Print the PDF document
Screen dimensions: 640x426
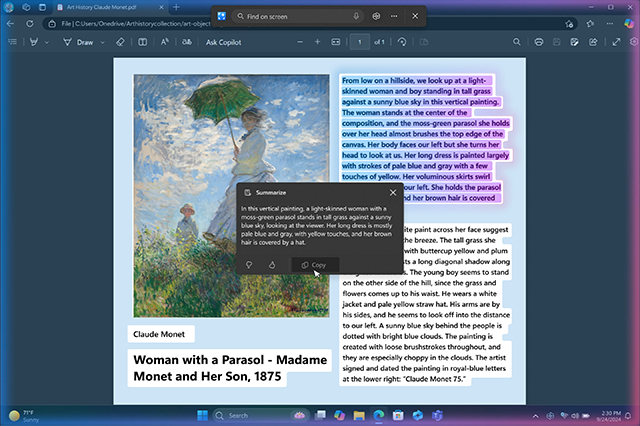tap(539, 42)
